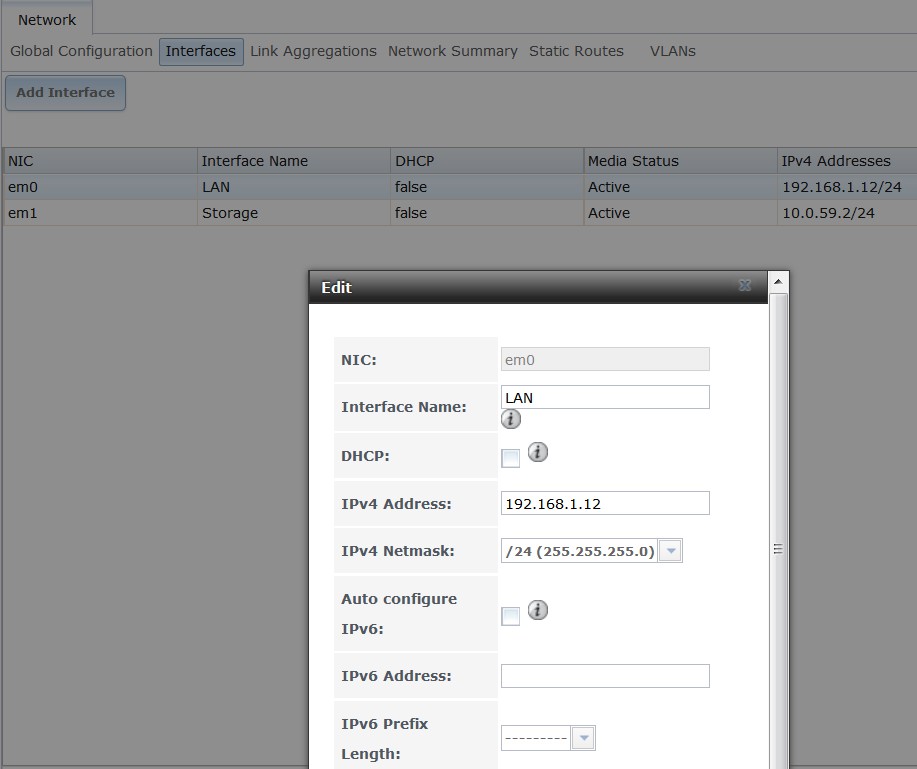Toggle the Auto configure IPv6 checkbox
Screen dimensions: 917x769
(x=510, y=616)
